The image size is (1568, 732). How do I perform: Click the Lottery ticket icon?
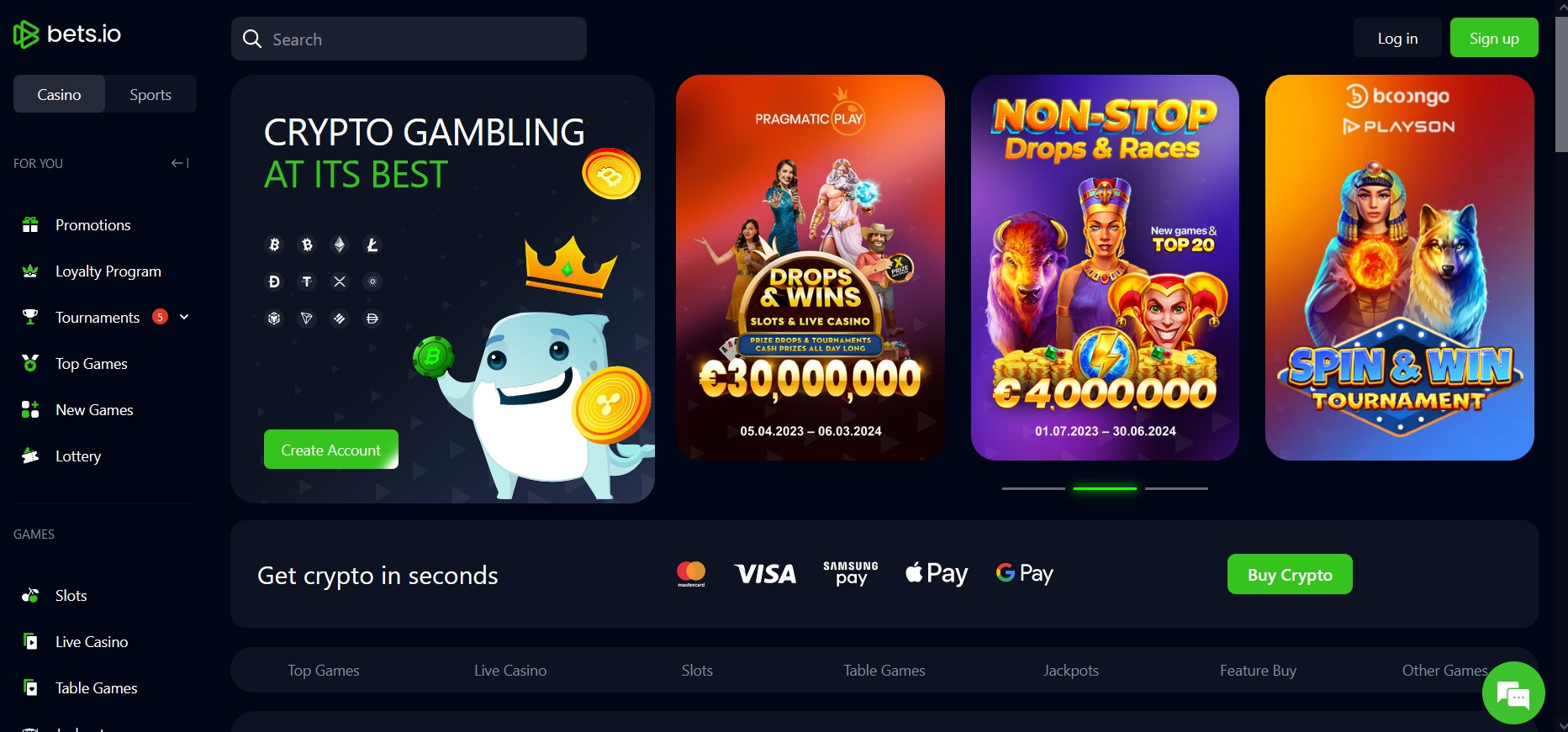pyautogui.click(x=30, y=456)
